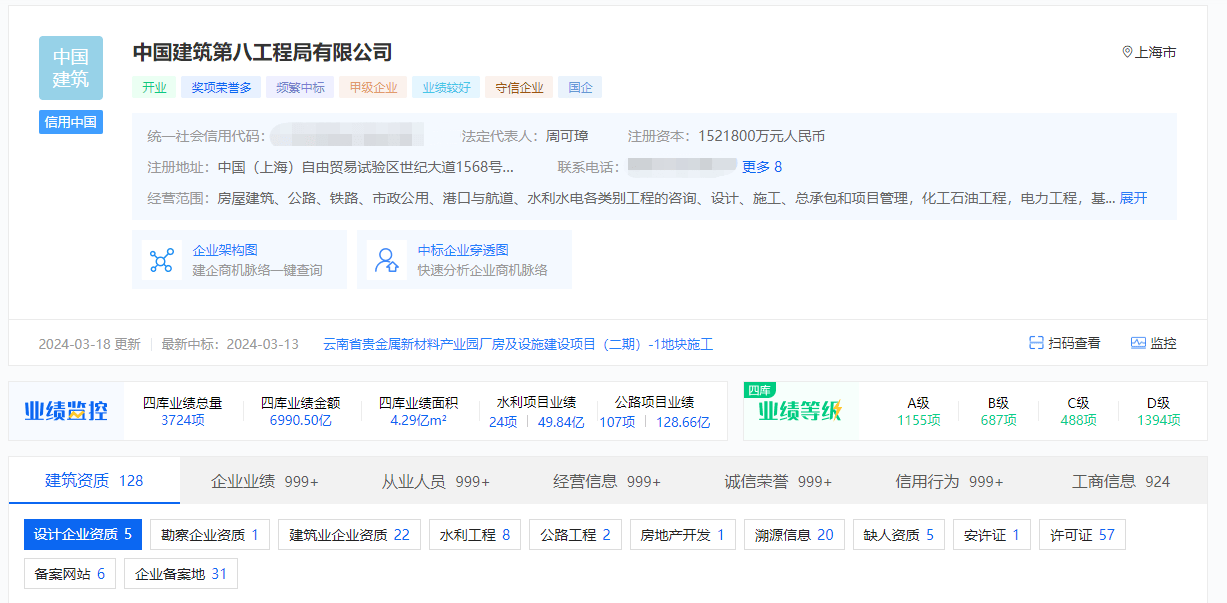1227x603 pixels.
Task: Click the 上海市 location text
Action: coord(1156,52)
